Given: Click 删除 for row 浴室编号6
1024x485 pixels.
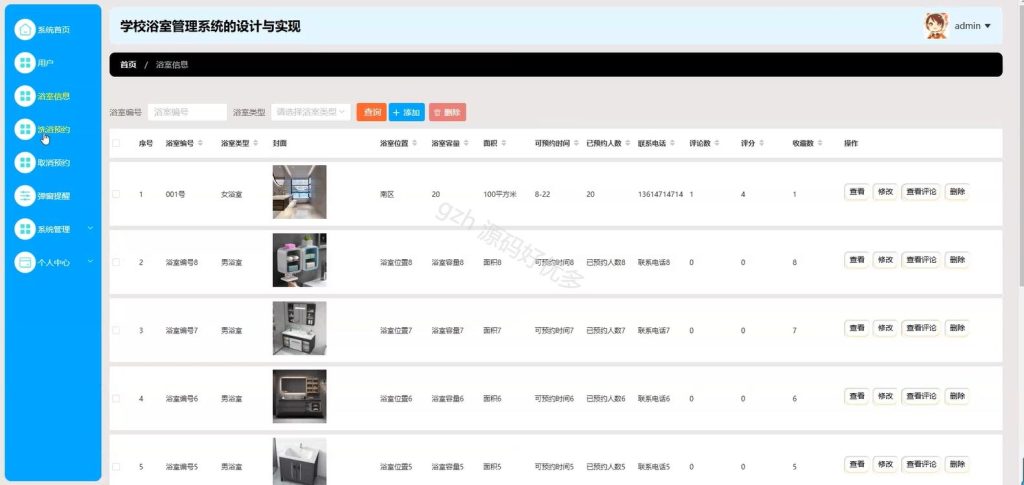Looking at the screenshot, I should [x=957, y=396].
